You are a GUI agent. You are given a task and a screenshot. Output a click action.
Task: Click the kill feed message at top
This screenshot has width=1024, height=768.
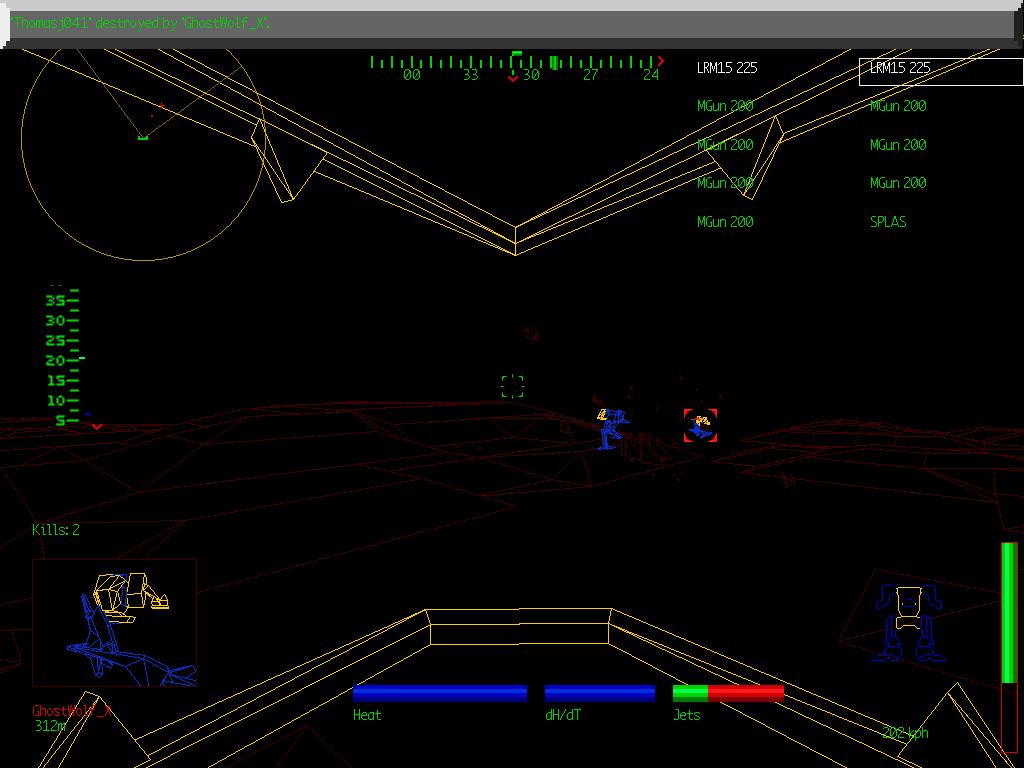[142, 23]
